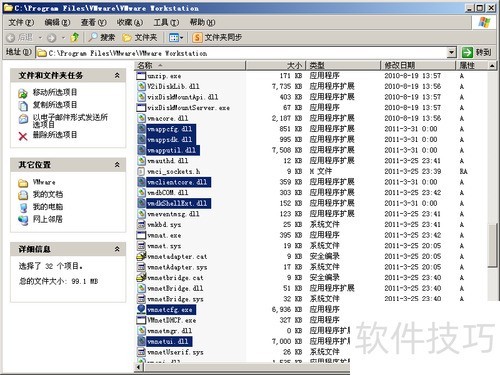Screen dimensions: 500x375
Task: Open the address bar dropdown arrow
Action: 451,52
